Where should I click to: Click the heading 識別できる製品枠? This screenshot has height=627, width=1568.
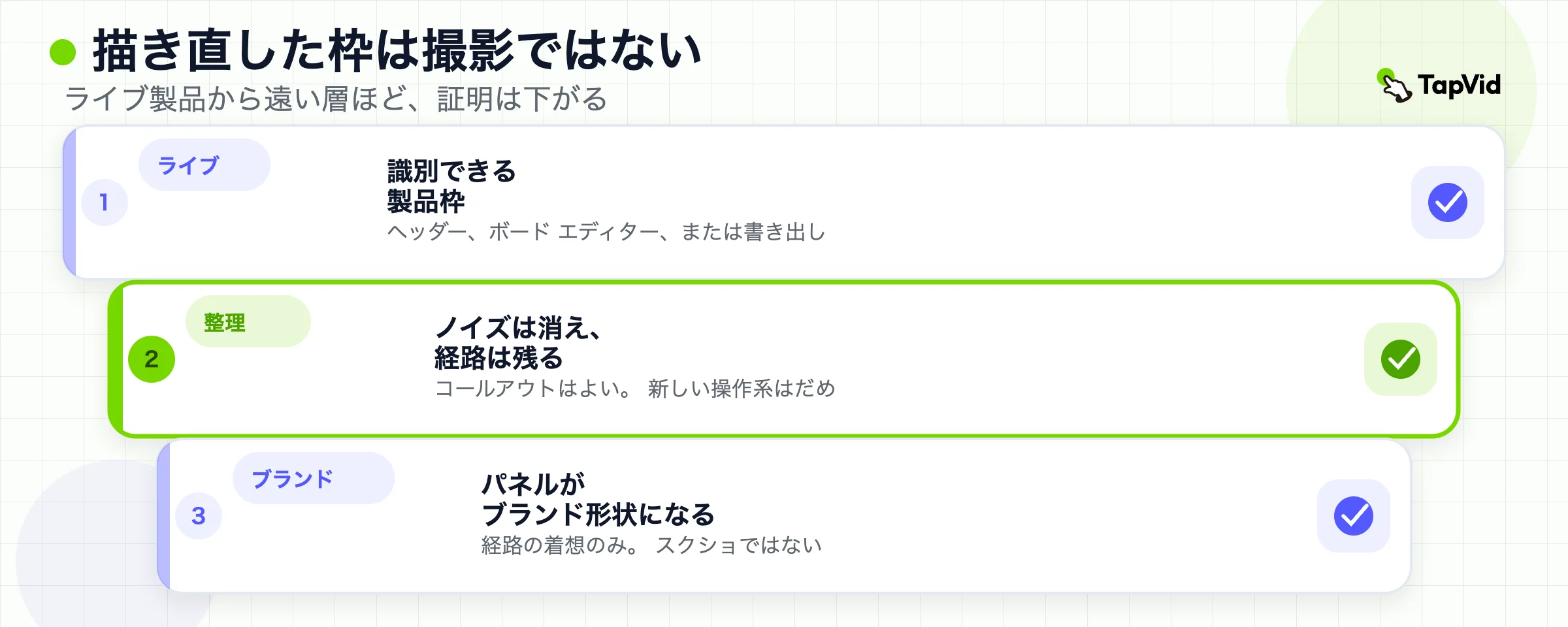[x=452, y=186]
